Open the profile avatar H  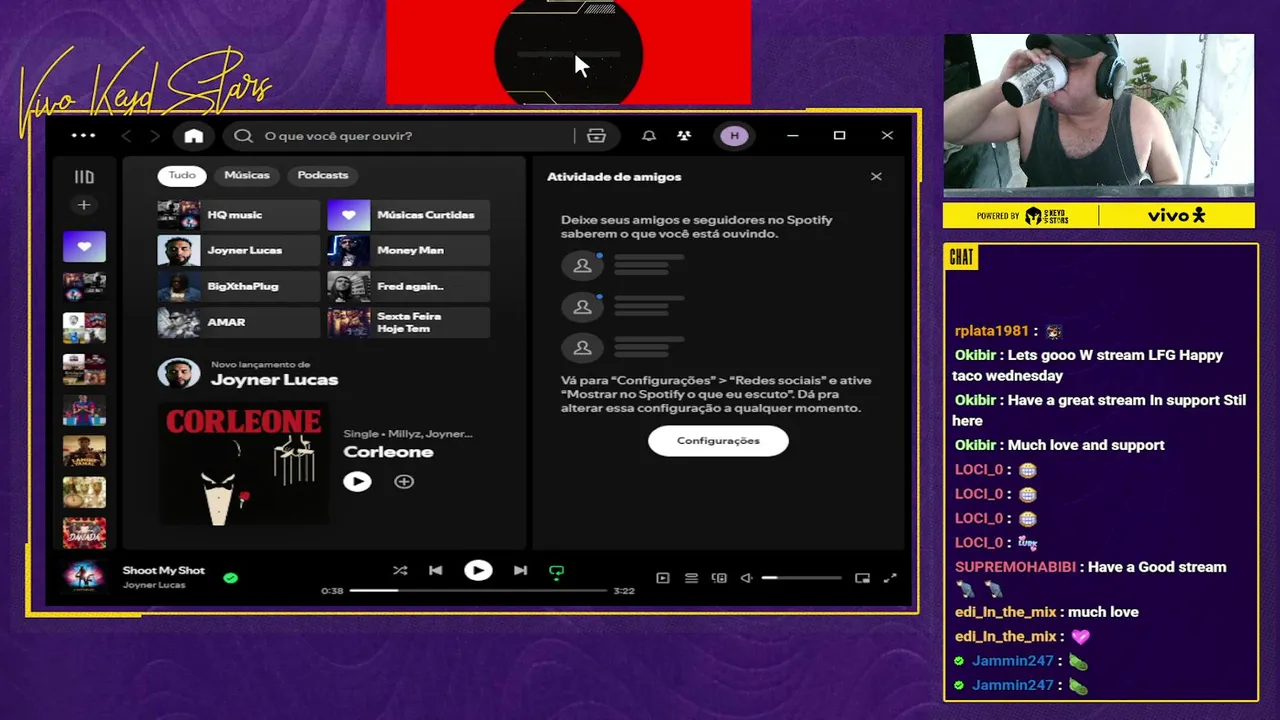click(734, 136)
